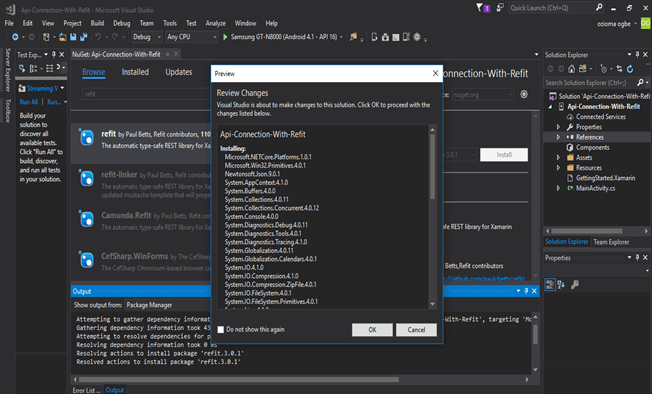The image size is (652, 394).
Task: Click the NuGet settings gear icon
Action: tap(524, 94)
